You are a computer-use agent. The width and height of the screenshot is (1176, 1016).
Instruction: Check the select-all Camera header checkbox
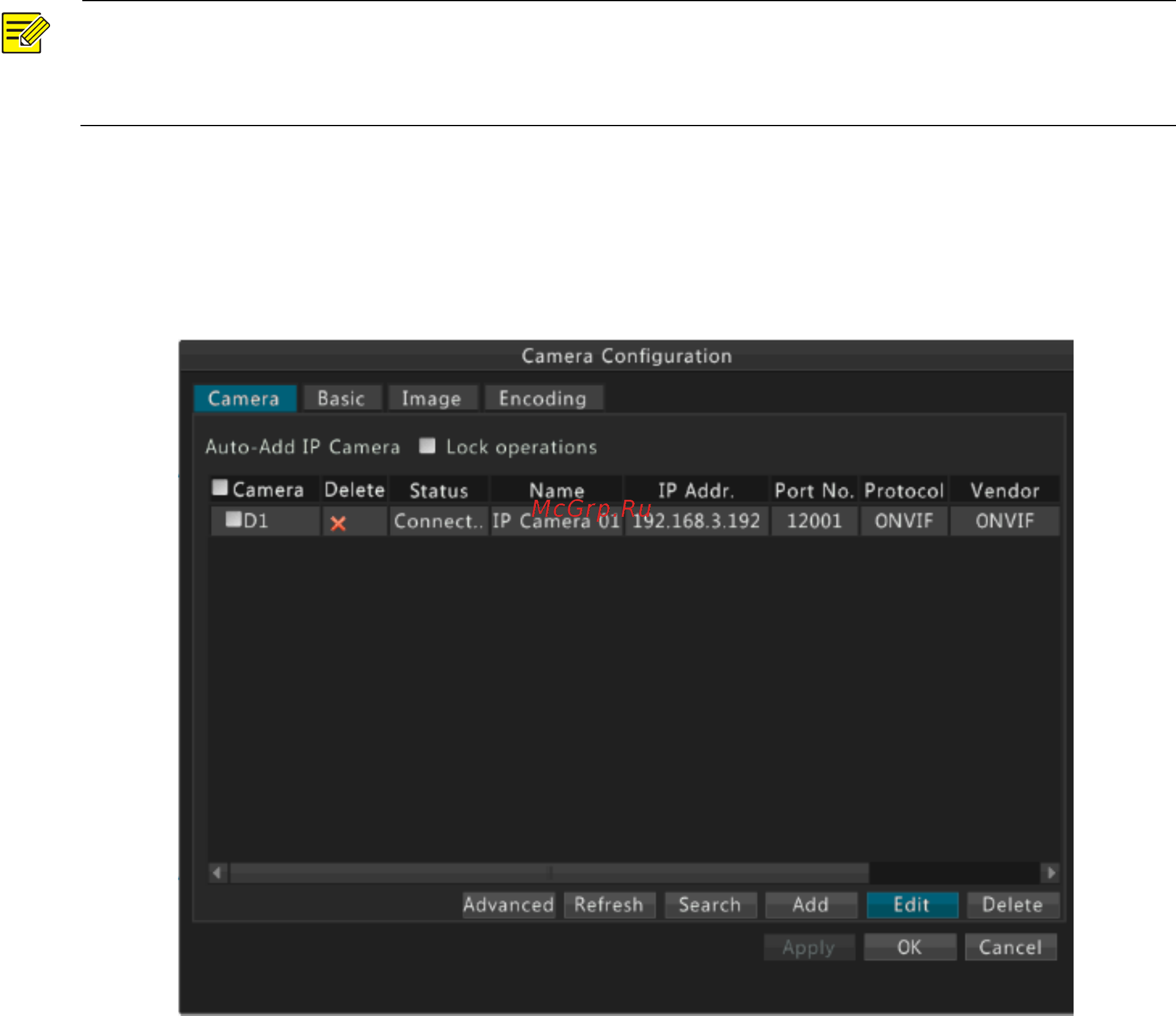click(219, 488)
